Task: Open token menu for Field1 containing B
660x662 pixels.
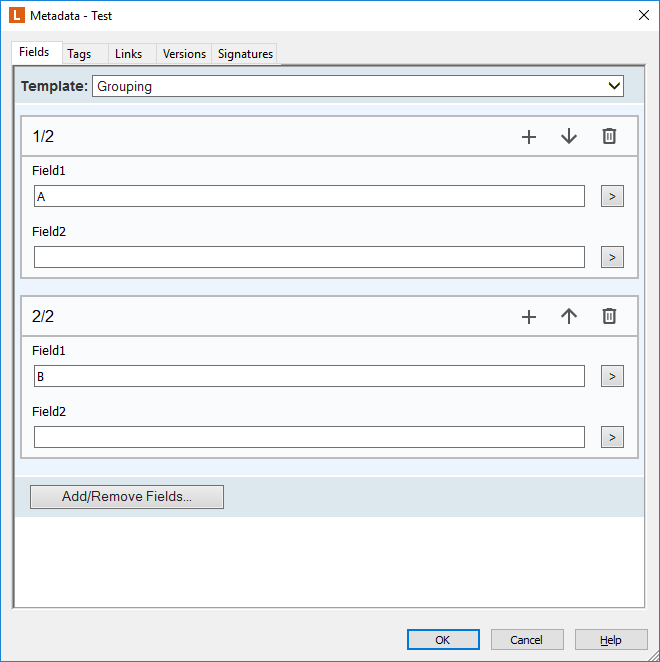Action: coord(612,376)
